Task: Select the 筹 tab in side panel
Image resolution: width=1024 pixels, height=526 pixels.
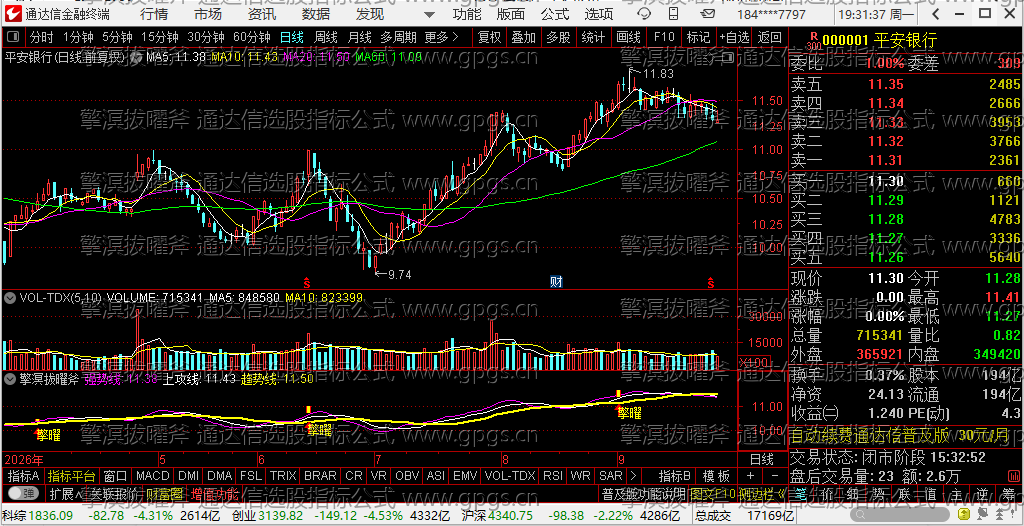Action: point(1010,495)
